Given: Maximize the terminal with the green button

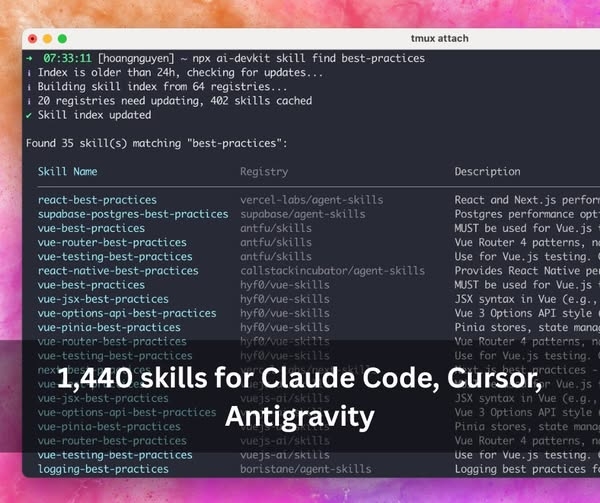Looking at the screenshot, I should [x=62, y=39].
